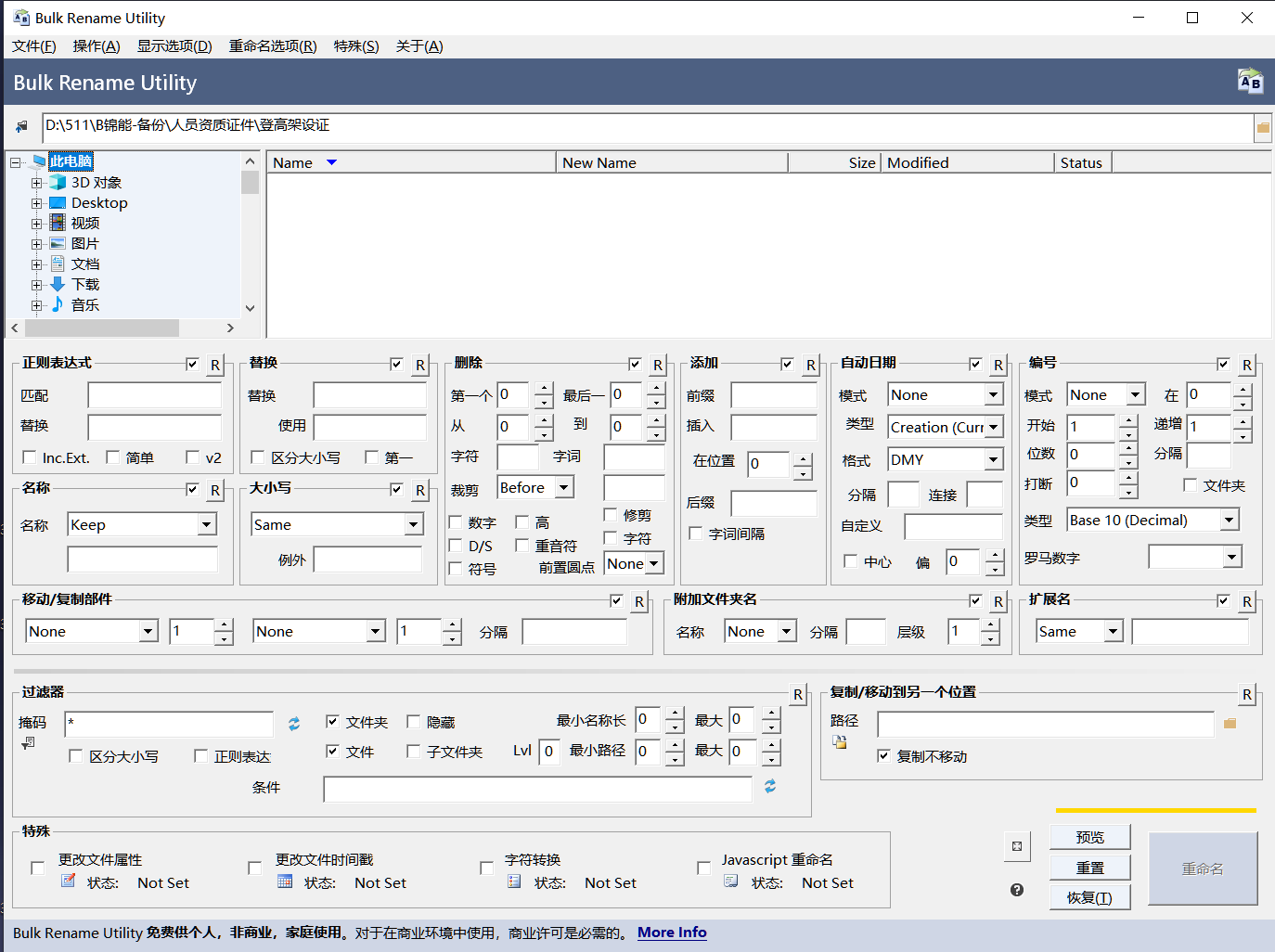Image resolution: width=1275 pixels, height=952 pixels.
Task: Click the up-folder icon beside the path box
Action: pos(22,126)
